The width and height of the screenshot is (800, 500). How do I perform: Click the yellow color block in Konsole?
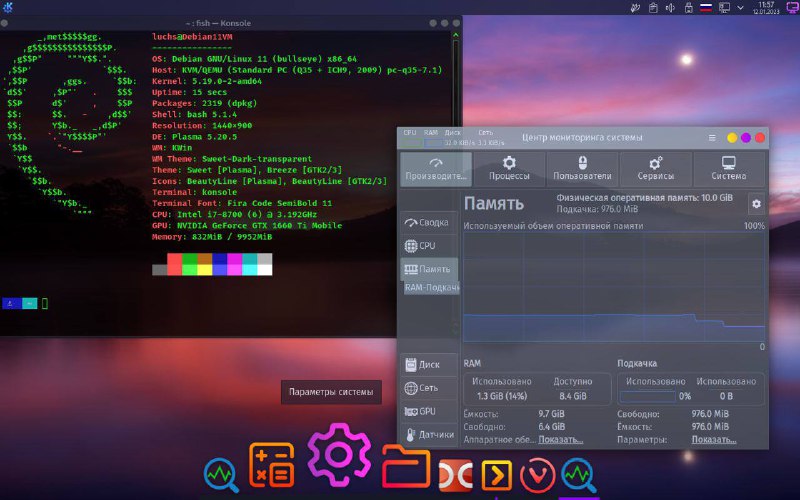pyautogui.click(x=205, y=270)
